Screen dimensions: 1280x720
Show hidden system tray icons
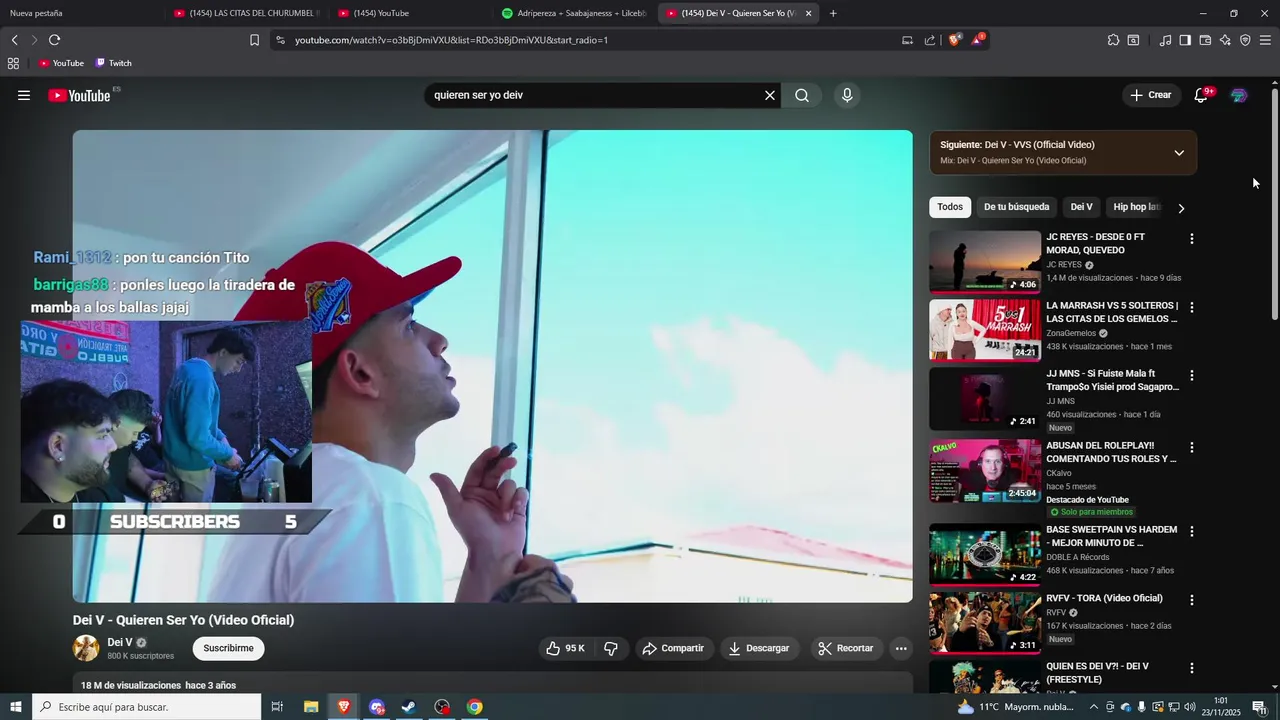(x=1094, y=707)
